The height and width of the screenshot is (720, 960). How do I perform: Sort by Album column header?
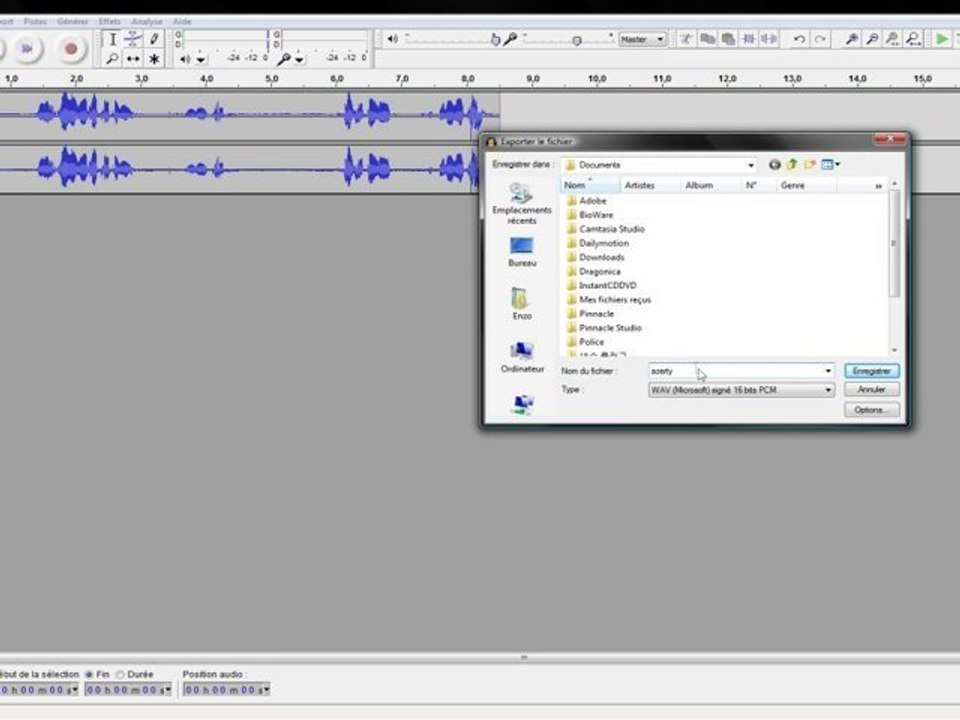710,185
